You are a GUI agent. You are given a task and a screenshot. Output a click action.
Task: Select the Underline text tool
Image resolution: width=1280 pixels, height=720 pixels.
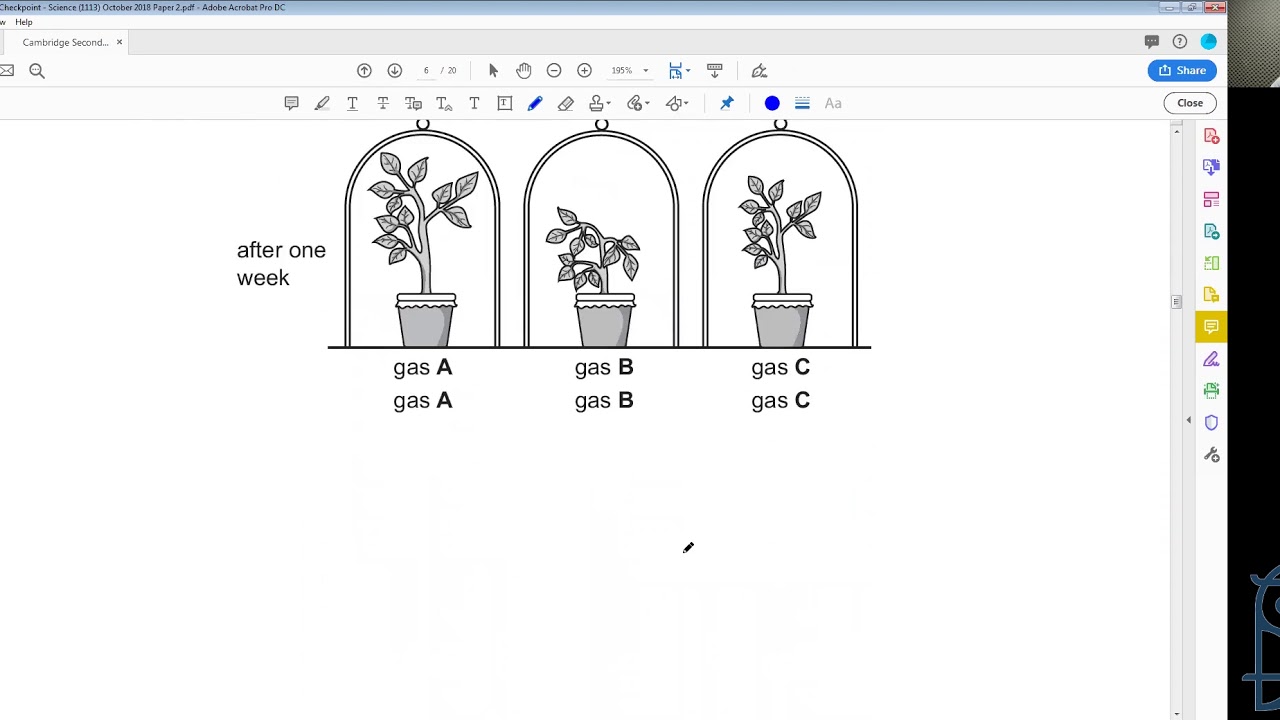click(x=352, y=103)
